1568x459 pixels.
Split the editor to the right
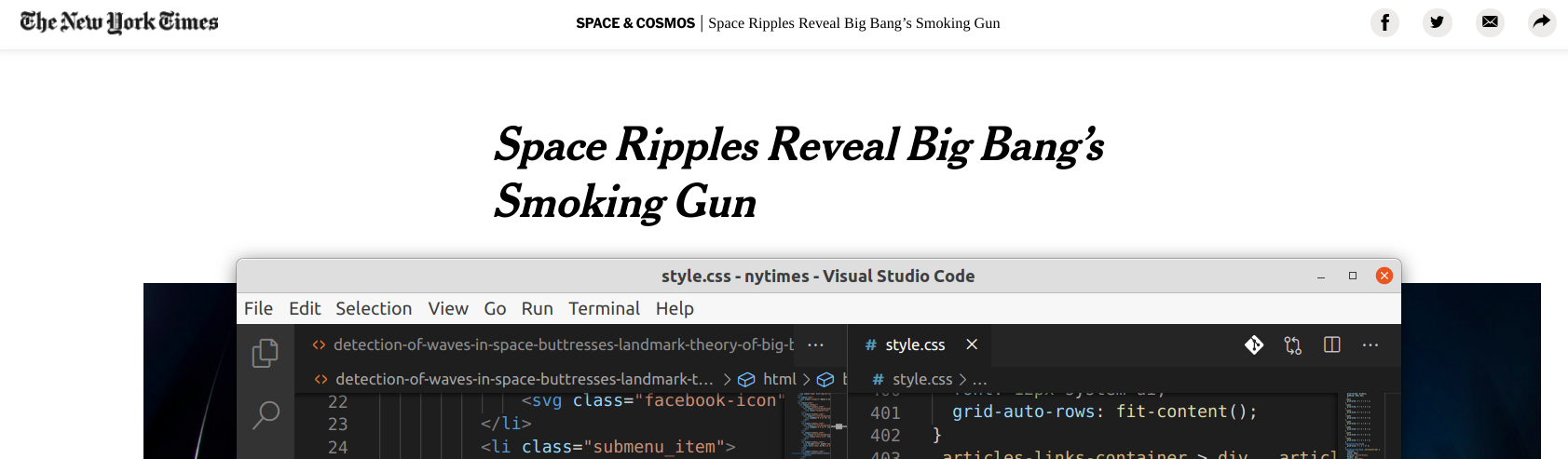[1331, 344]
